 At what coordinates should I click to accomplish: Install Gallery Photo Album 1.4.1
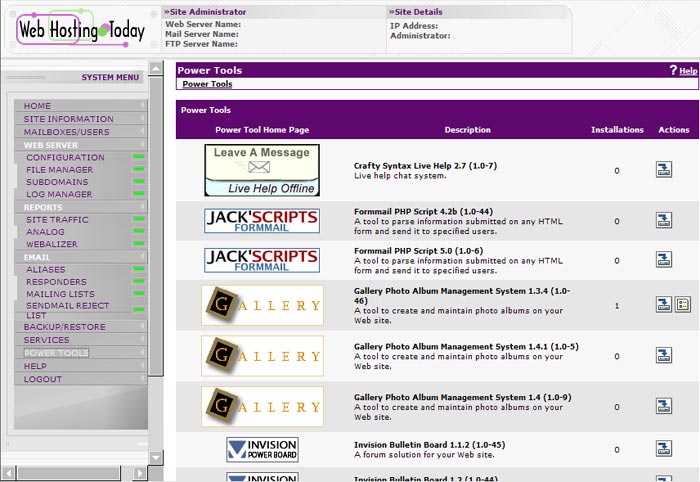[664, 354]
